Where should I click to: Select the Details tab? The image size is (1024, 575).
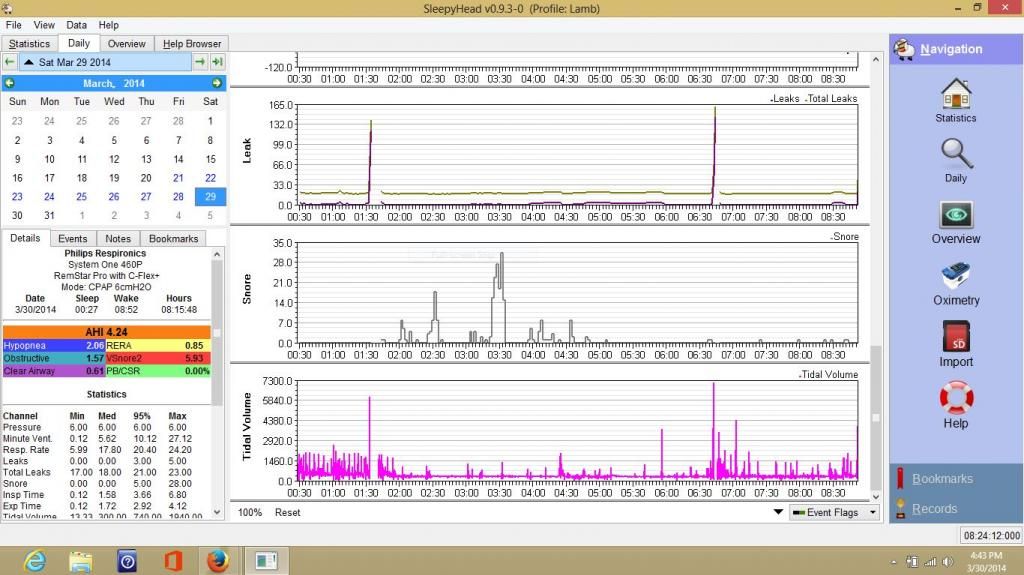pyautogui.click(x=25, y=238)
